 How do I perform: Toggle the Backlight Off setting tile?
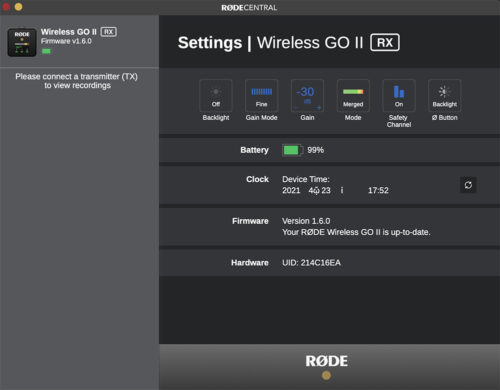[216, 96]
